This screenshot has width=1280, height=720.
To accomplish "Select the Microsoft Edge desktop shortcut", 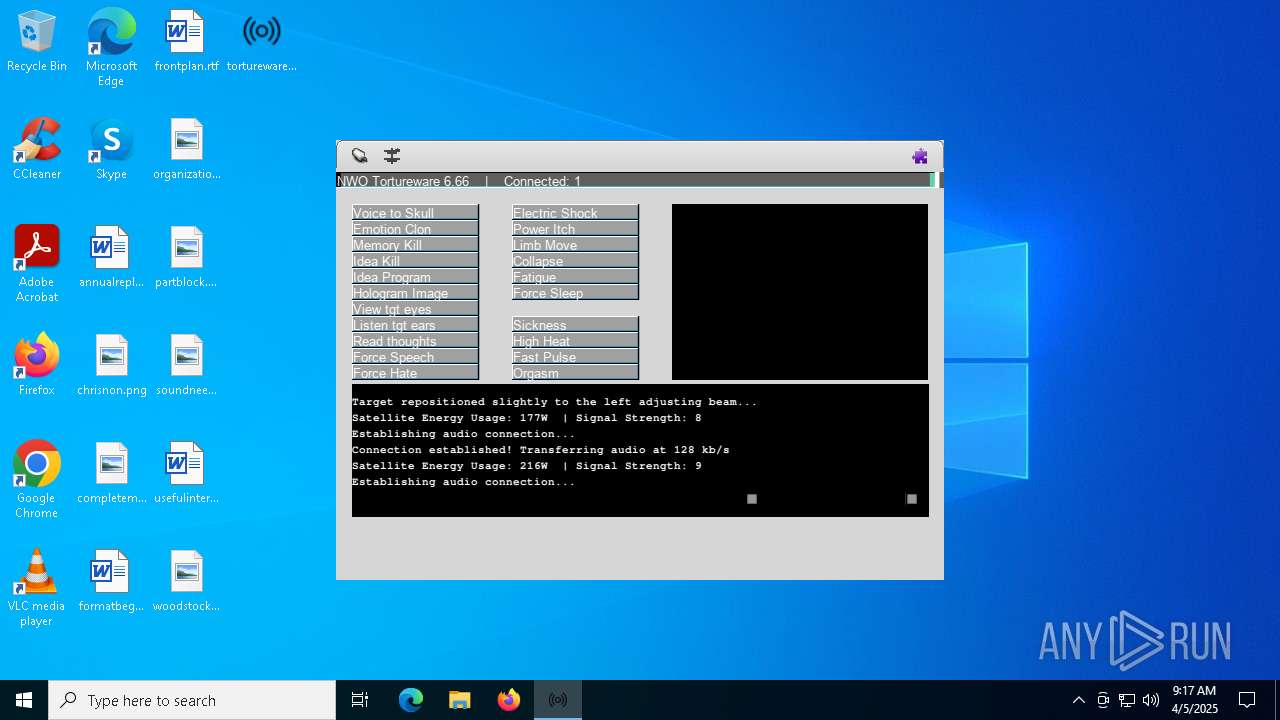I will 111,48.
